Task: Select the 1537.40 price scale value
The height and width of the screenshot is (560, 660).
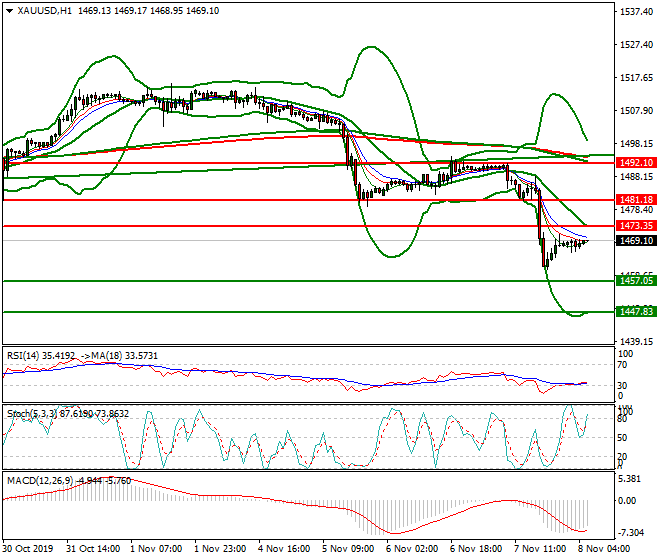Action: coord(636,12)
